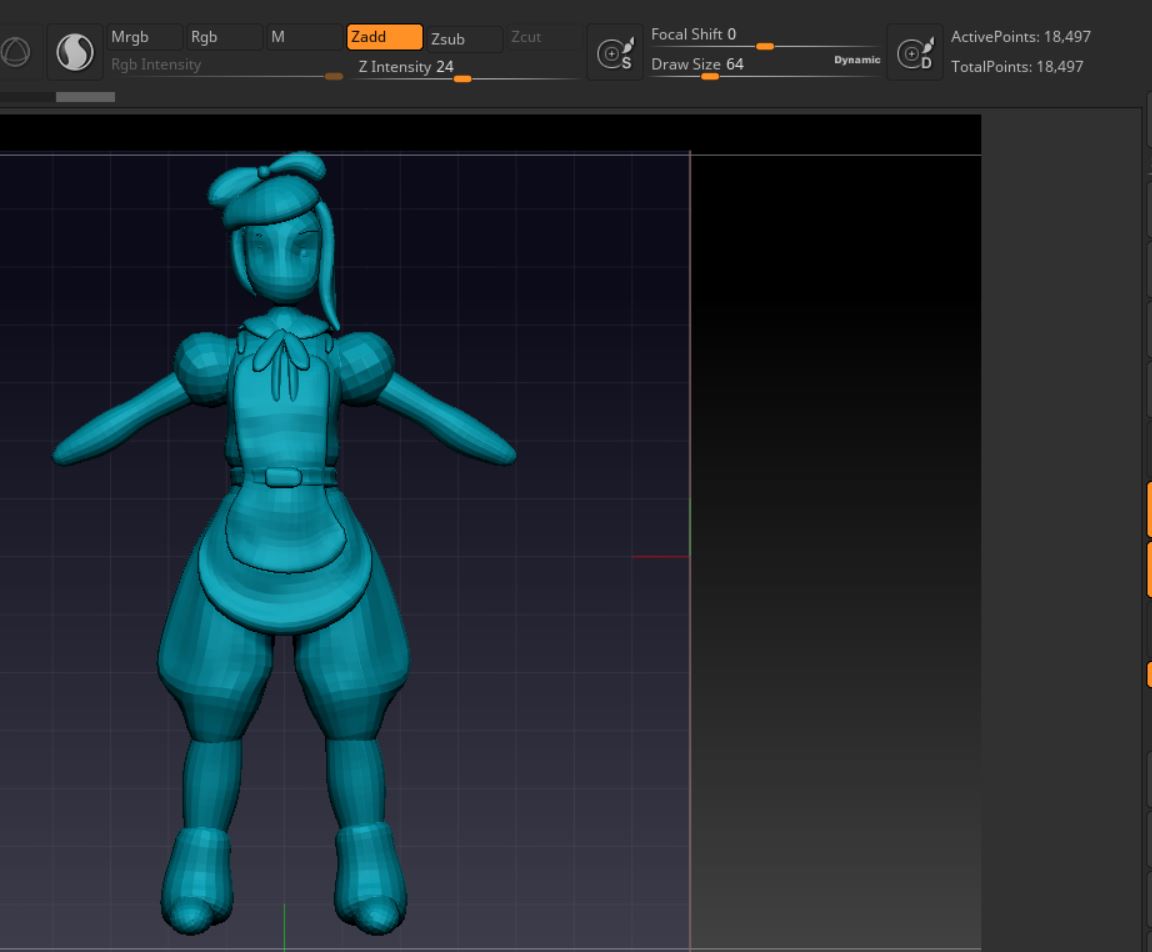Click the half-shaded sphere icon beside Mrgb
The image size is (1152, 952).
75,52
